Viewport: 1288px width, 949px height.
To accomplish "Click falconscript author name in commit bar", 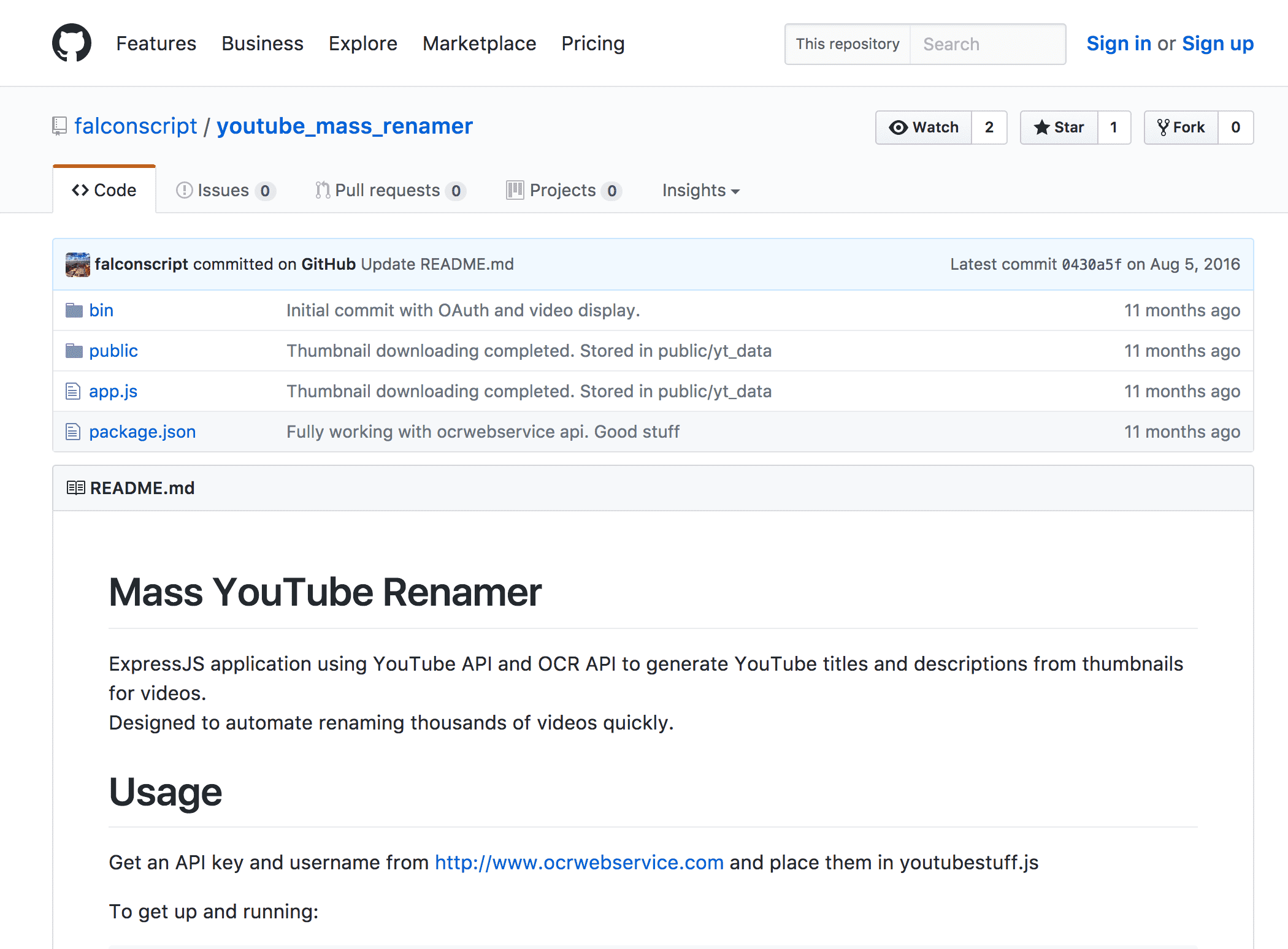I will point(141,264).
